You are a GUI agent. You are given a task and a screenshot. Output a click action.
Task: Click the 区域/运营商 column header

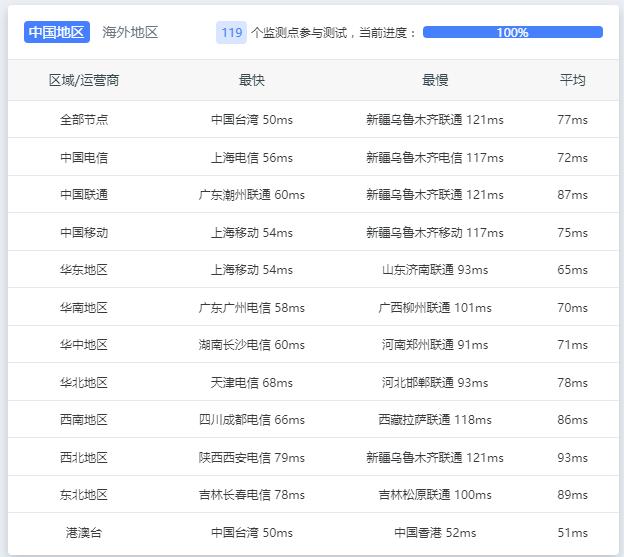[84, 80]
